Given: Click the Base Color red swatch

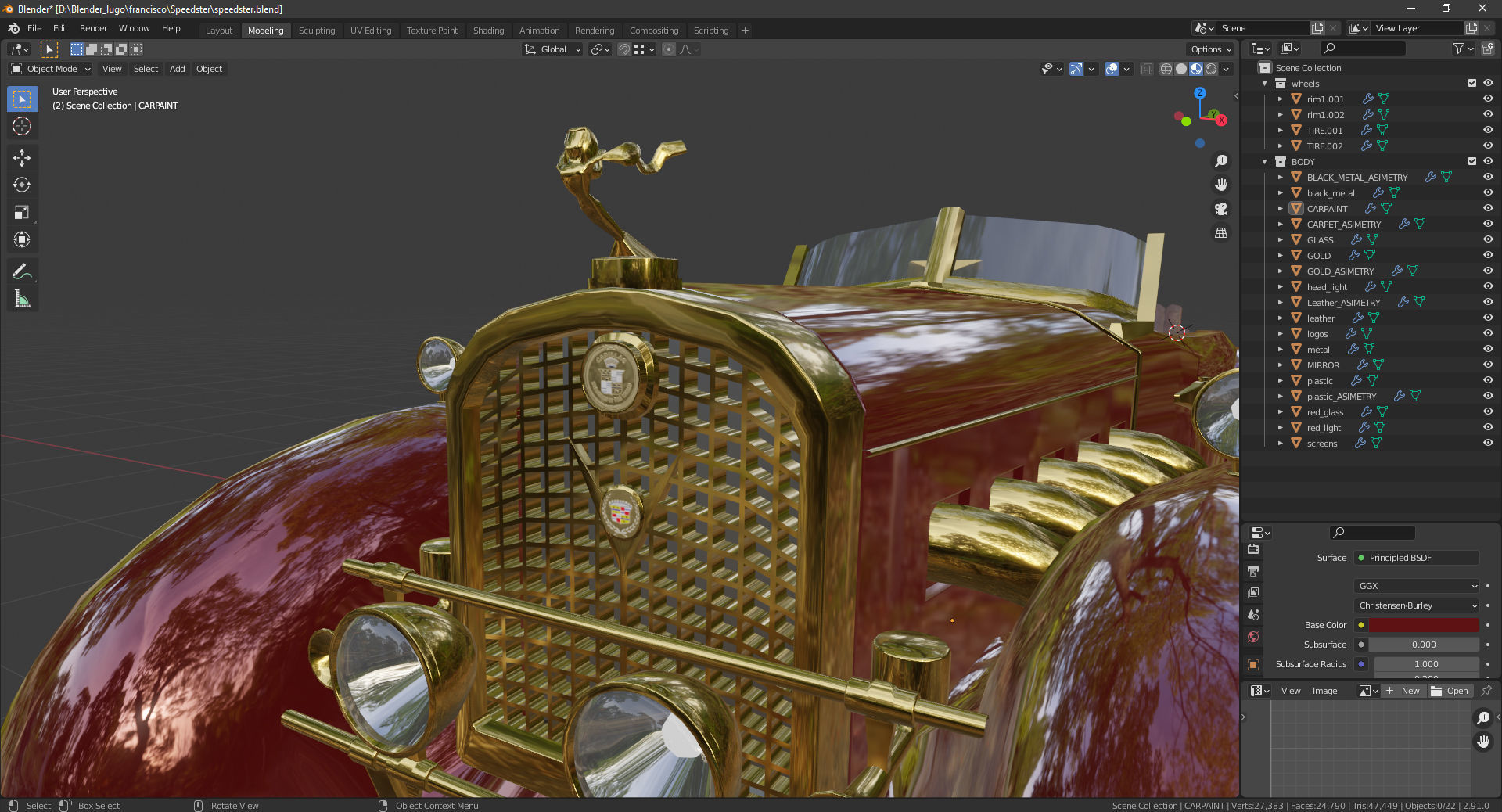Looking at the screenshot, I should pyautogui.click(x=1424, y=625).
